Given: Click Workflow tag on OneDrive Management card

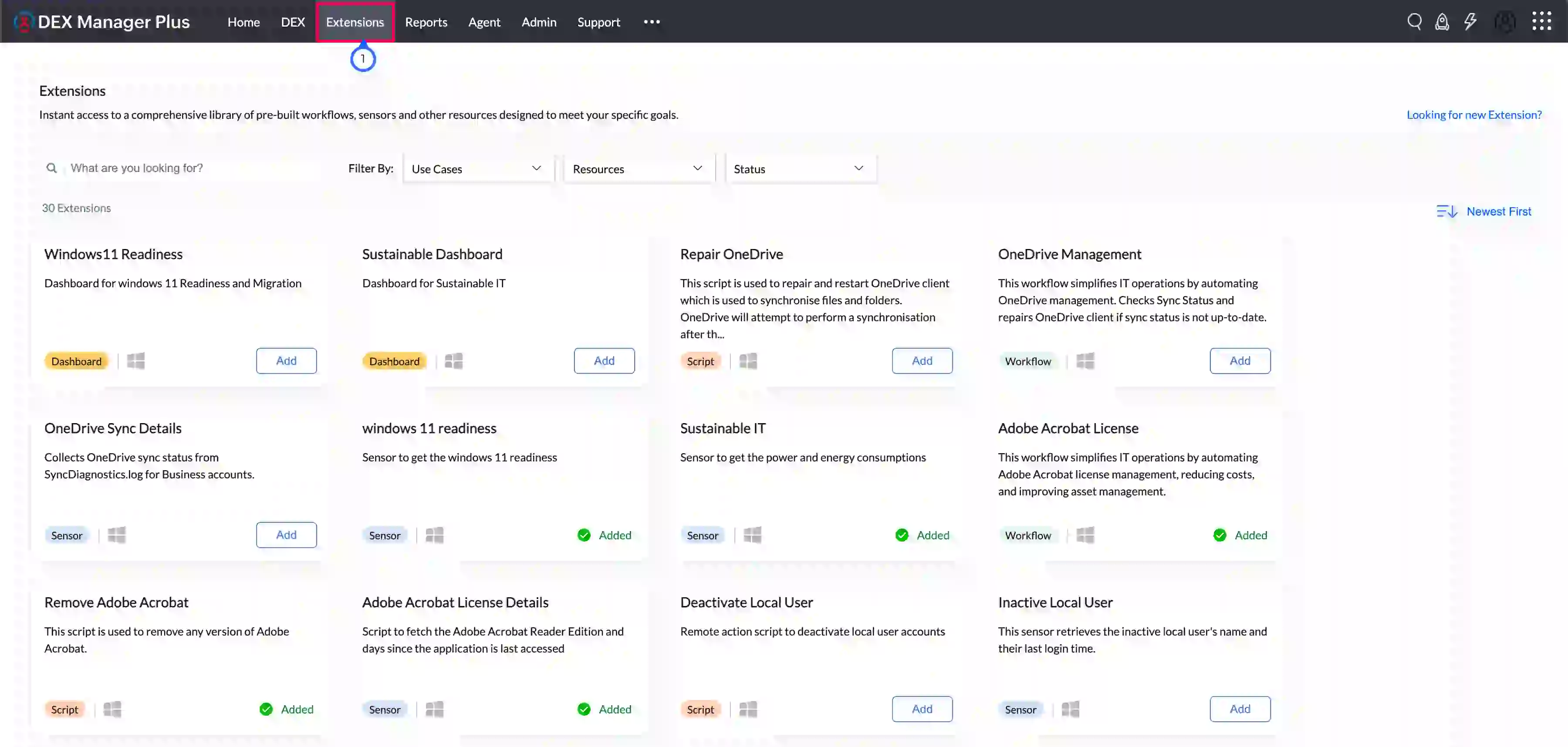Looking at the screenshot, I should pos(1027,361).
